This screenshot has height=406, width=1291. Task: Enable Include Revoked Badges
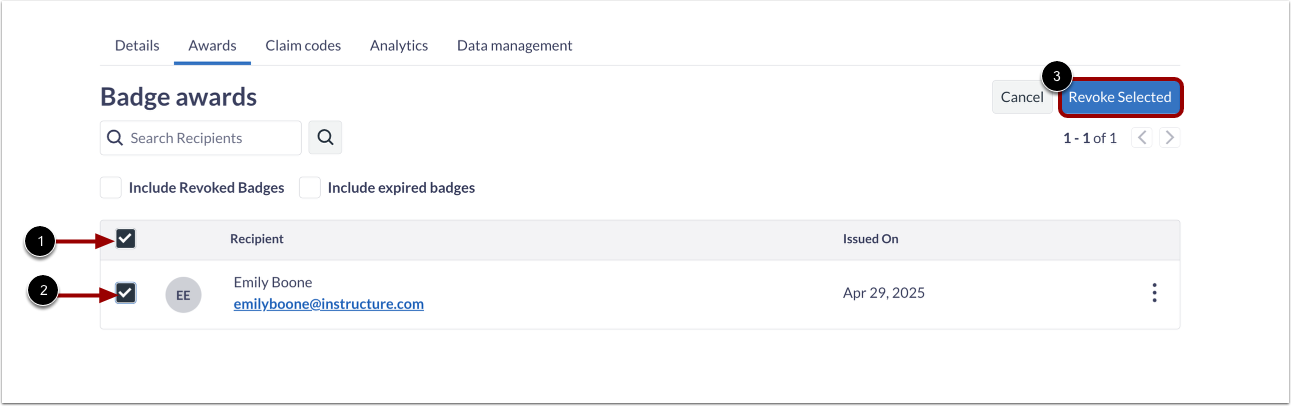112,188
